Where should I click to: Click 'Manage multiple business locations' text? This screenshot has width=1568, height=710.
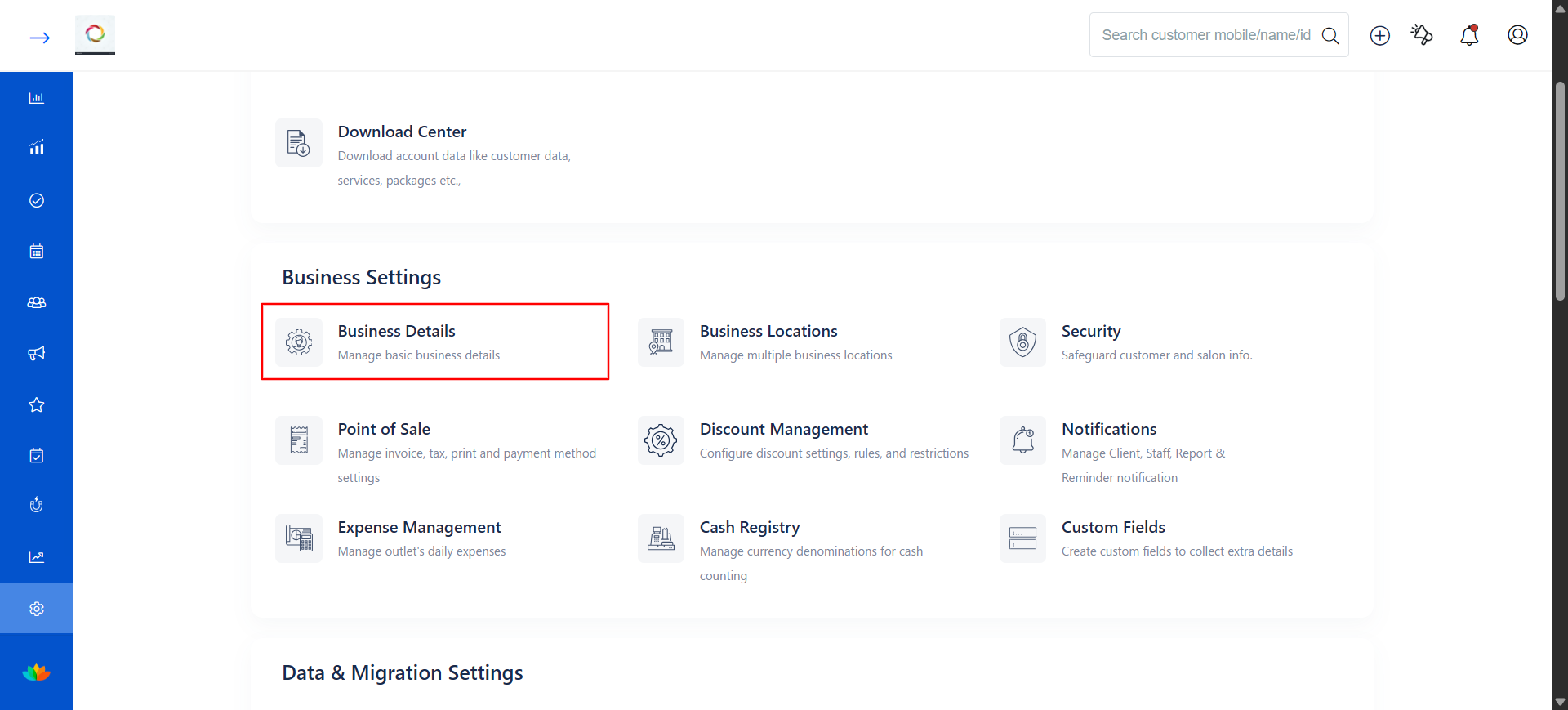[796, 355]
